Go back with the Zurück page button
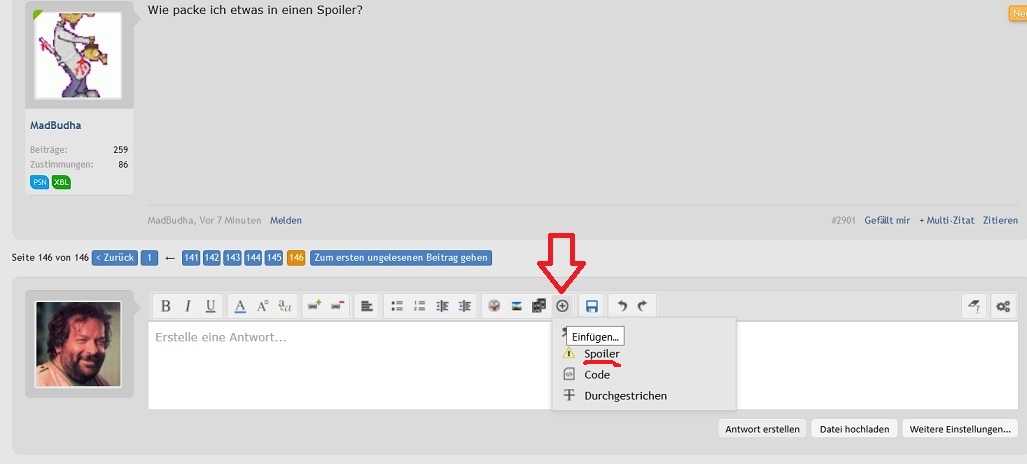The image size is (1027, 464). (115, 258)
